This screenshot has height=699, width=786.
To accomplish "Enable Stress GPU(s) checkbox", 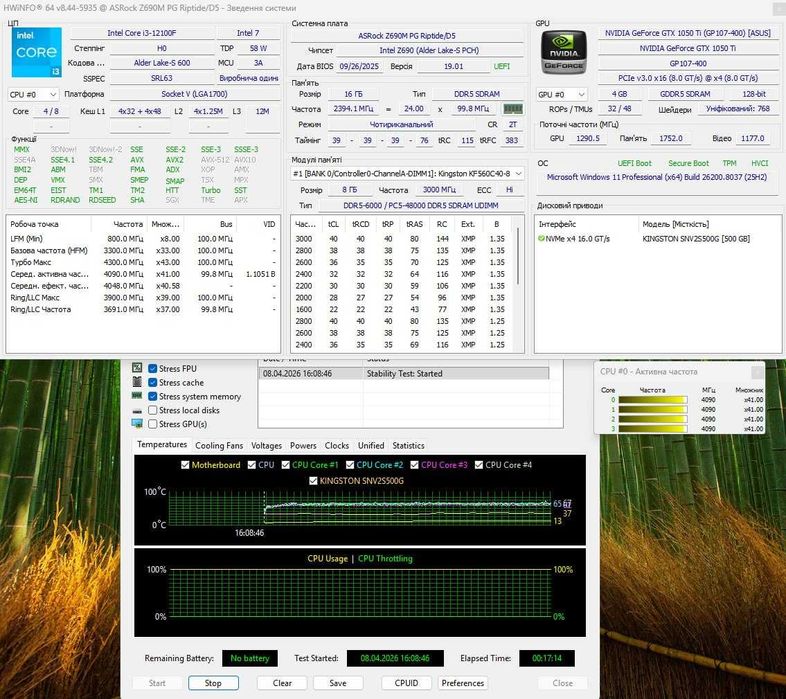I will 153,424.
